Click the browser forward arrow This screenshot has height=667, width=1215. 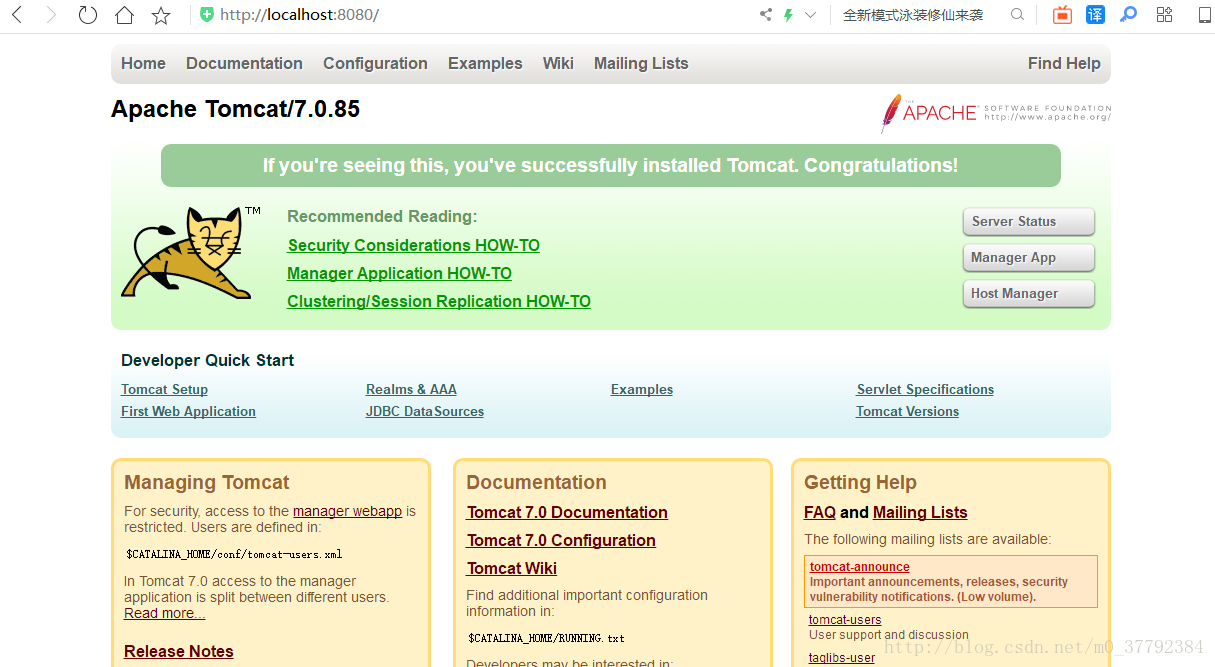click(x=52, y=15)
